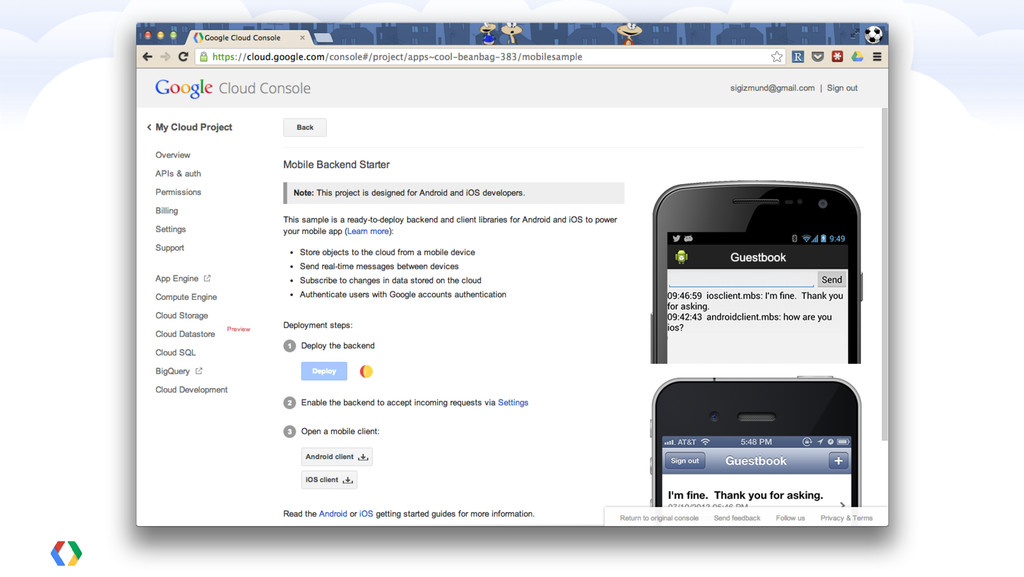The height and width of the screenshot is (577, 1024).
Task: Open BigQuery external link
Action: [x=178, y=371]
